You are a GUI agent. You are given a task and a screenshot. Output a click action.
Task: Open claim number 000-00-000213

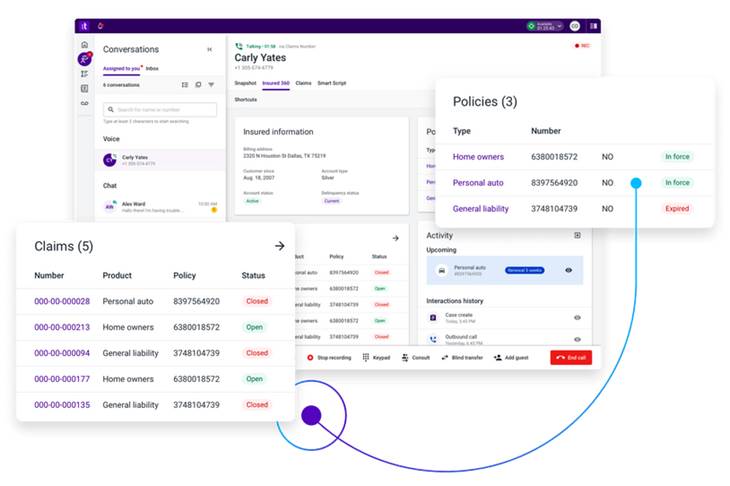[62, 327]
